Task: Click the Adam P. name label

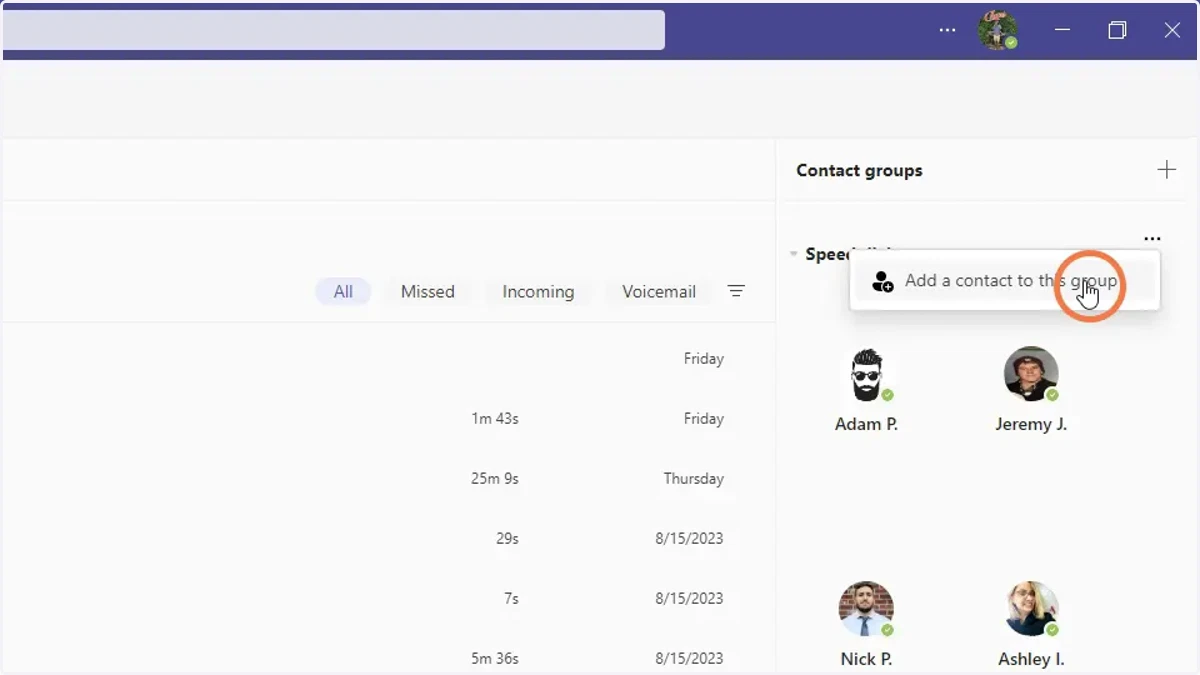Action: click(x=866, y=424)
